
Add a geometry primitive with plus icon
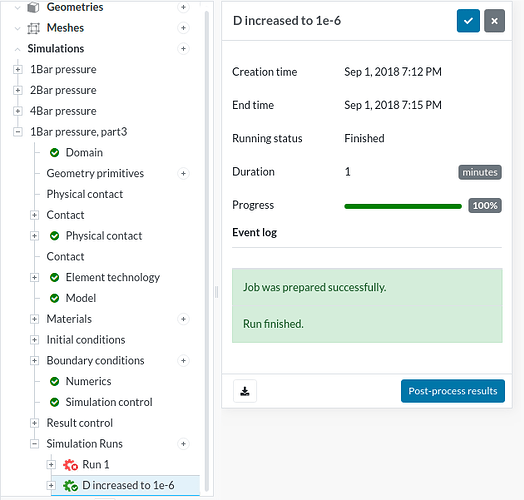183,173
